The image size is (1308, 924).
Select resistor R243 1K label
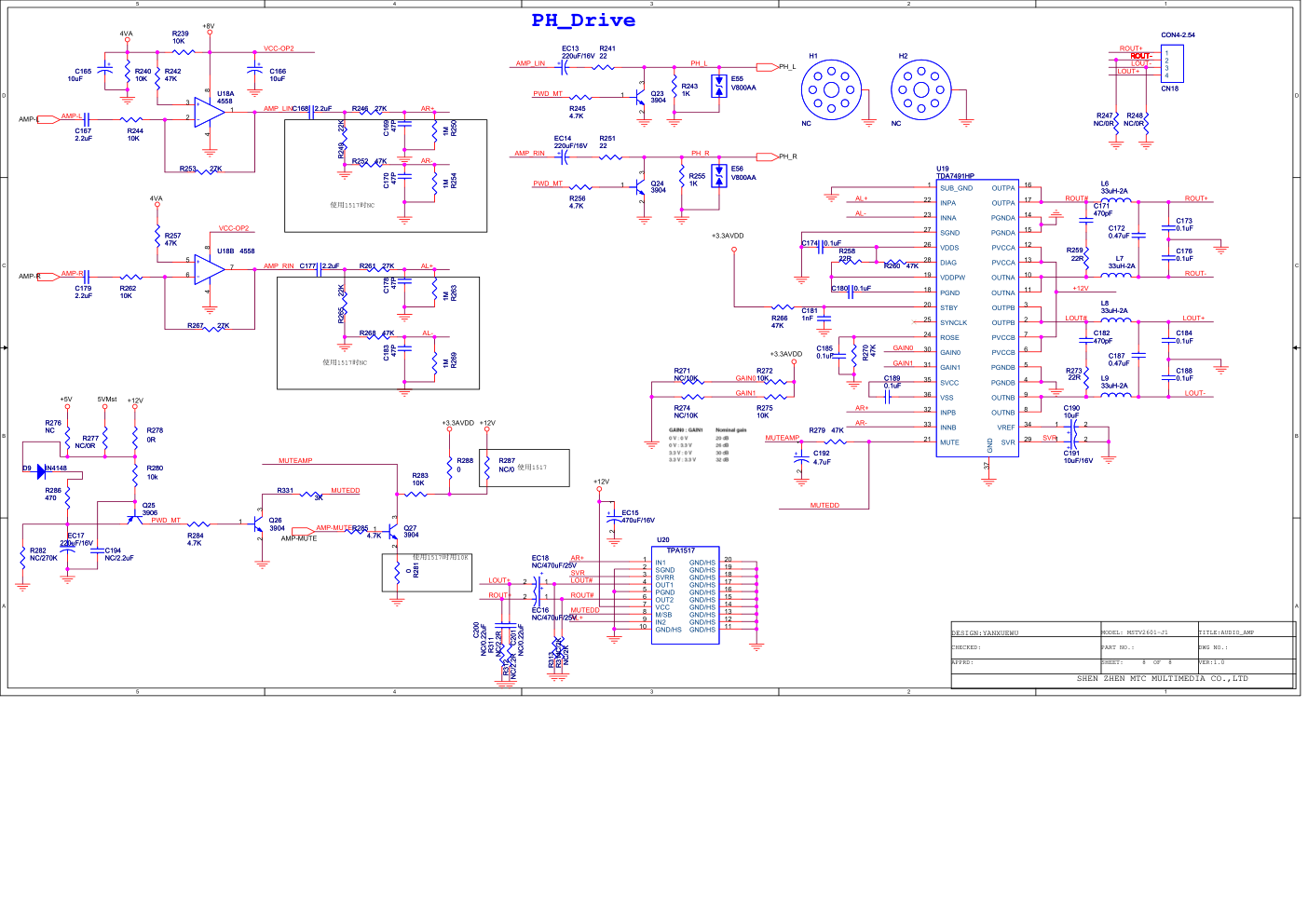click(x=689, y=89)
